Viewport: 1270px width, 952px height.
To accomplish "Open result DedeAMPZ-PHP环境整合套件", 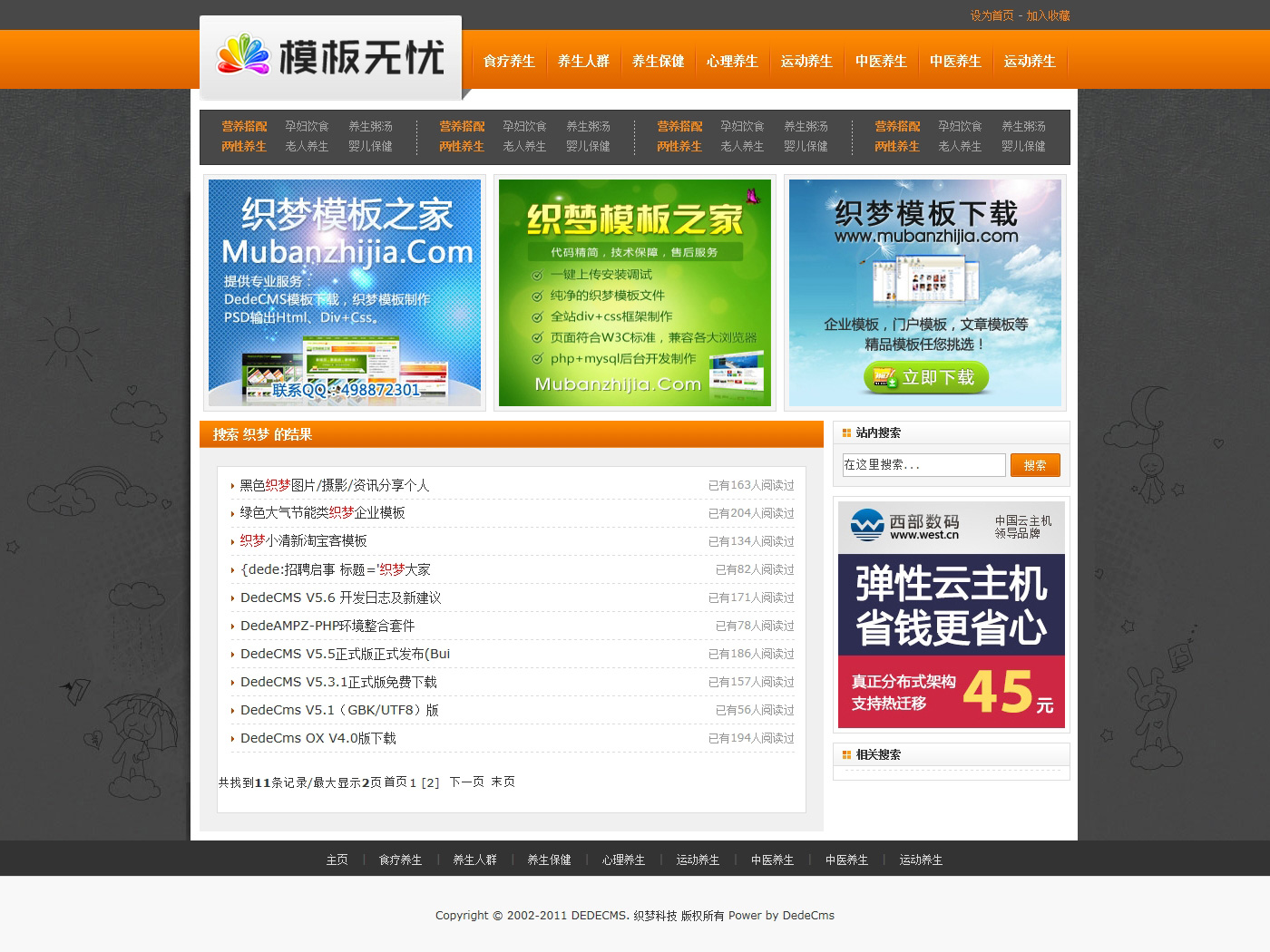I will (327, 627).
